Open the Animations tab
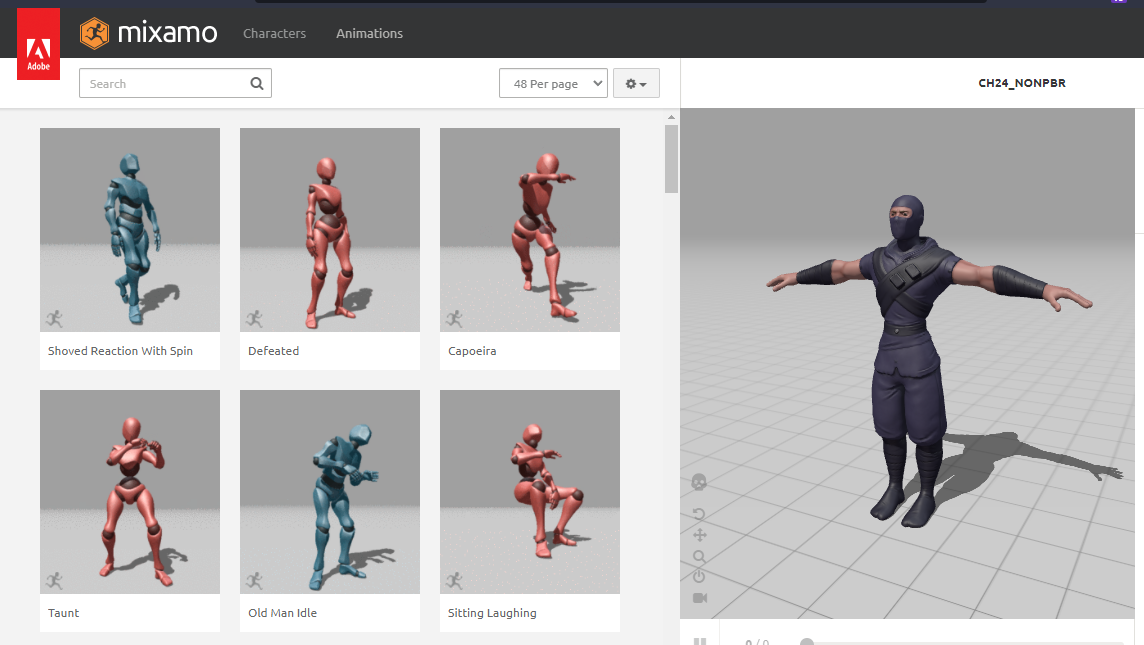The image size is (1144, 645). pos(369,34)
